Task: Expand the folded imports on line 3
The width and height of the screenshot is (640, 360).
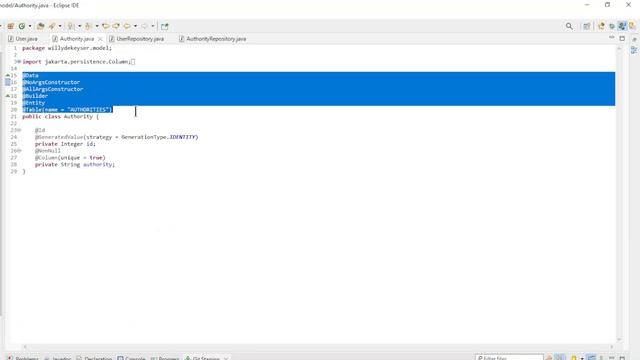Action: [x=19, y=62]
